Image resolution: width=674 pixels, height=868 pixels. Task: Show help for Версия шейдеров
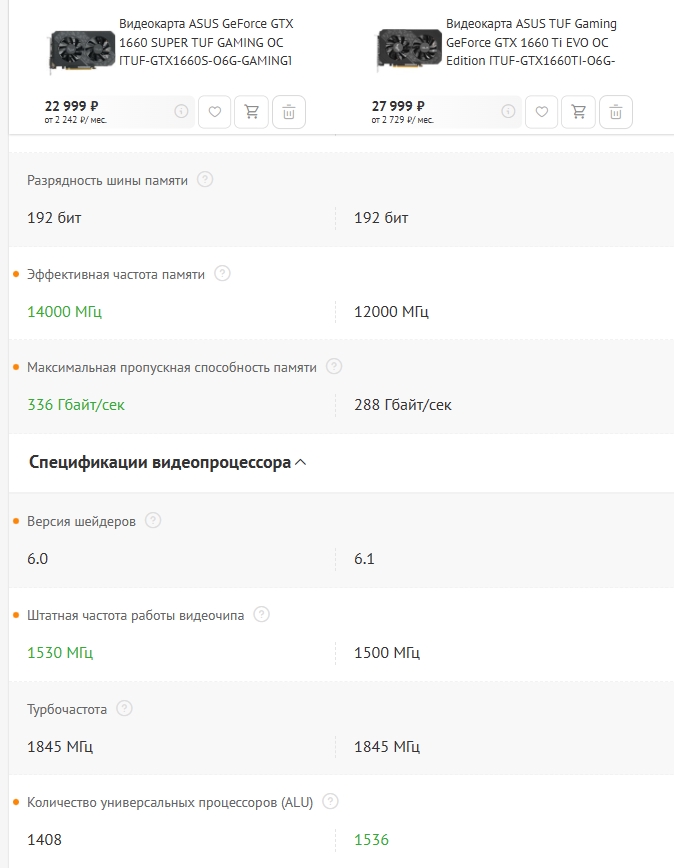point(153,520)
